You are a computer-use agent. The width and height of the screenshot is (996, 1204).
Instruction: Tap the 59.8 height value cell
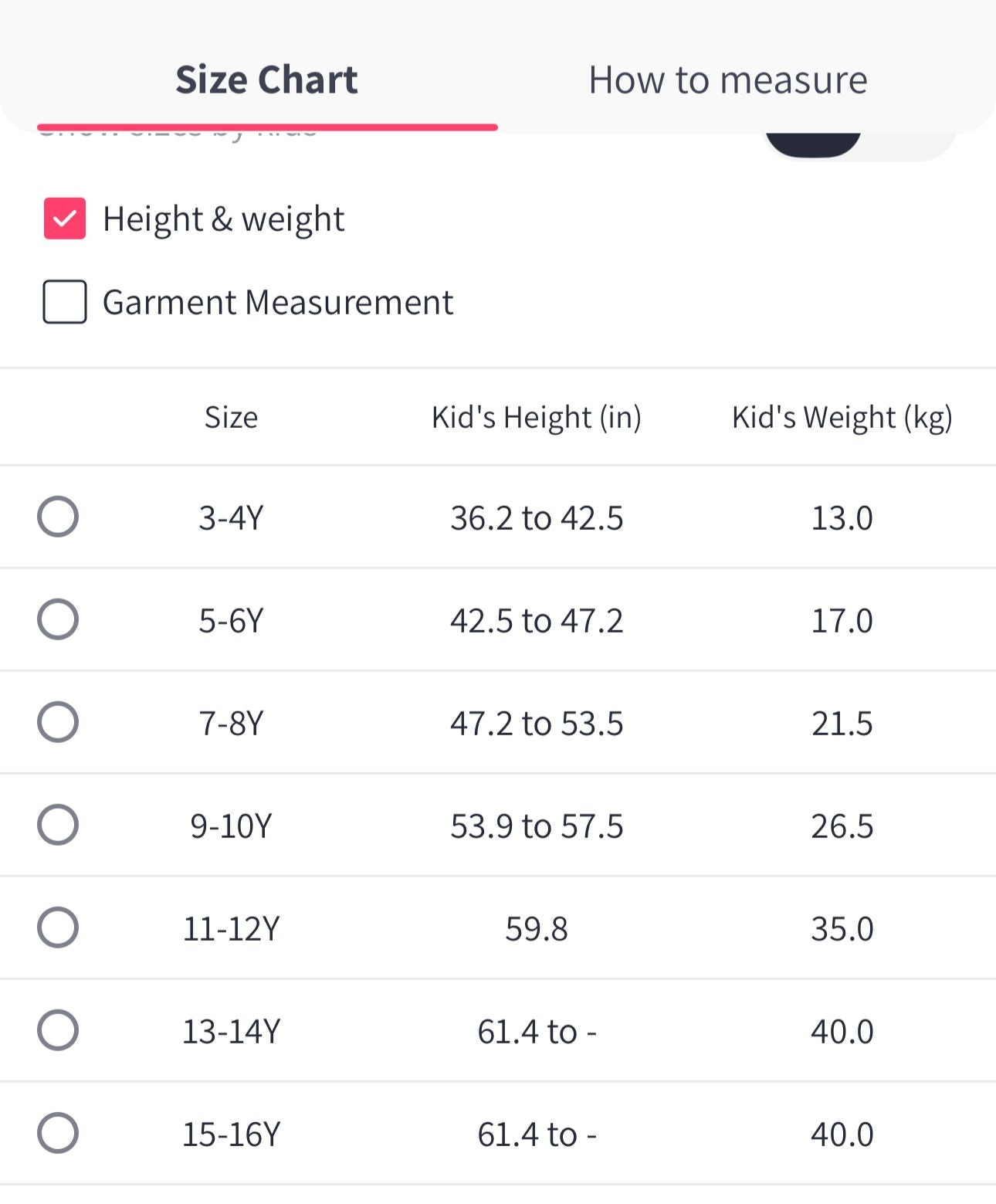point(536,929)
